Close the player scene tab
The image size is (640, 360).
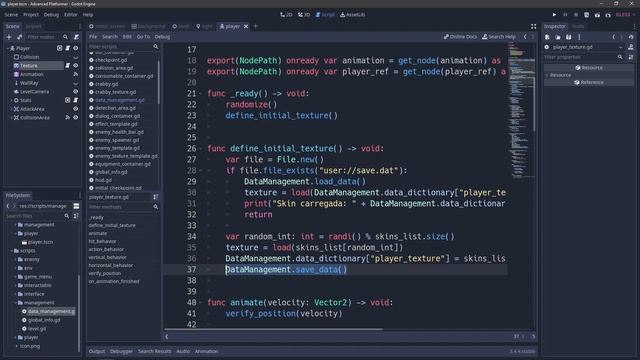click(246, 27)
